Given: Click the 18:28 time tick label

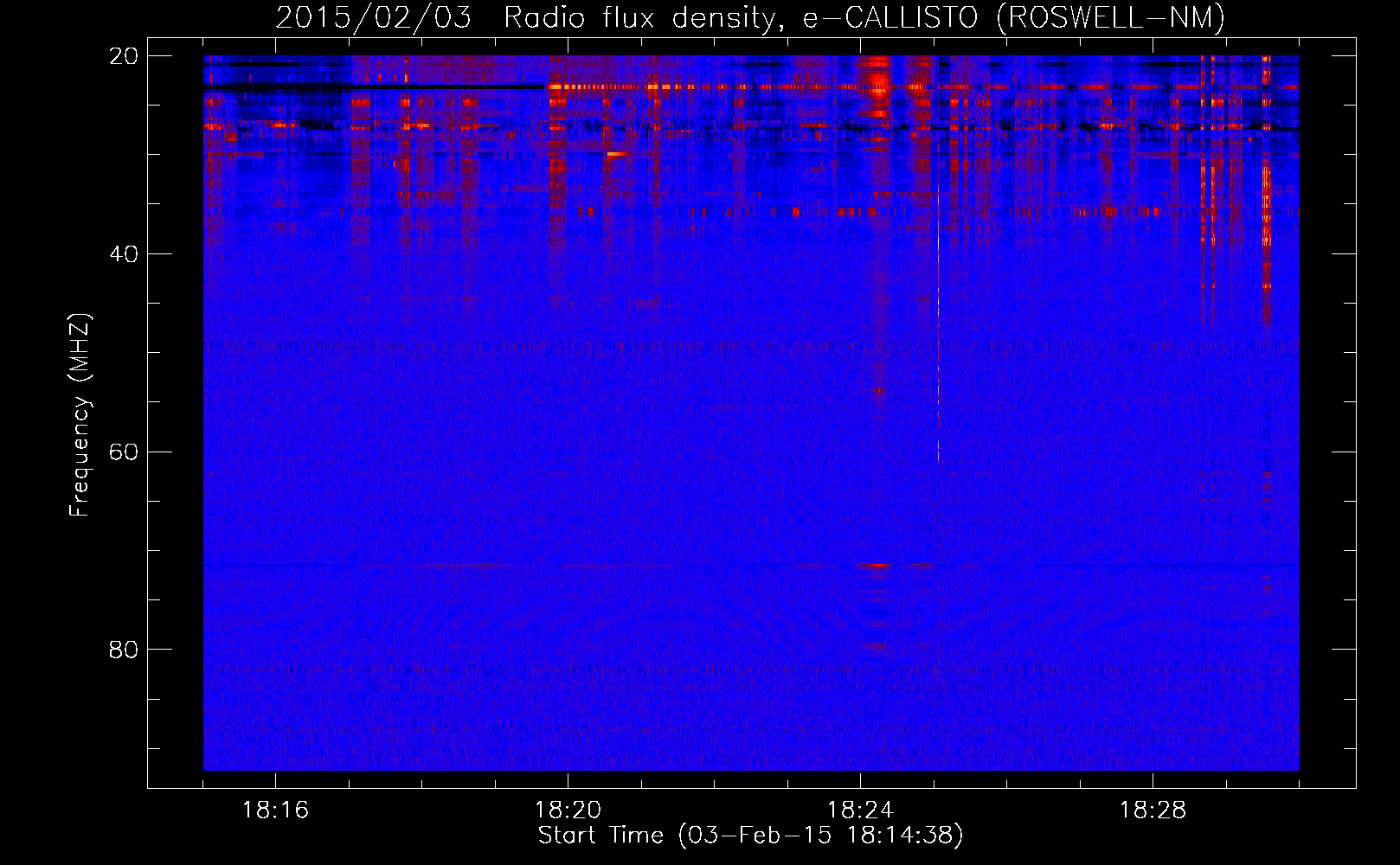Looking at the screenshot, I should click(x=1153, y=810).
